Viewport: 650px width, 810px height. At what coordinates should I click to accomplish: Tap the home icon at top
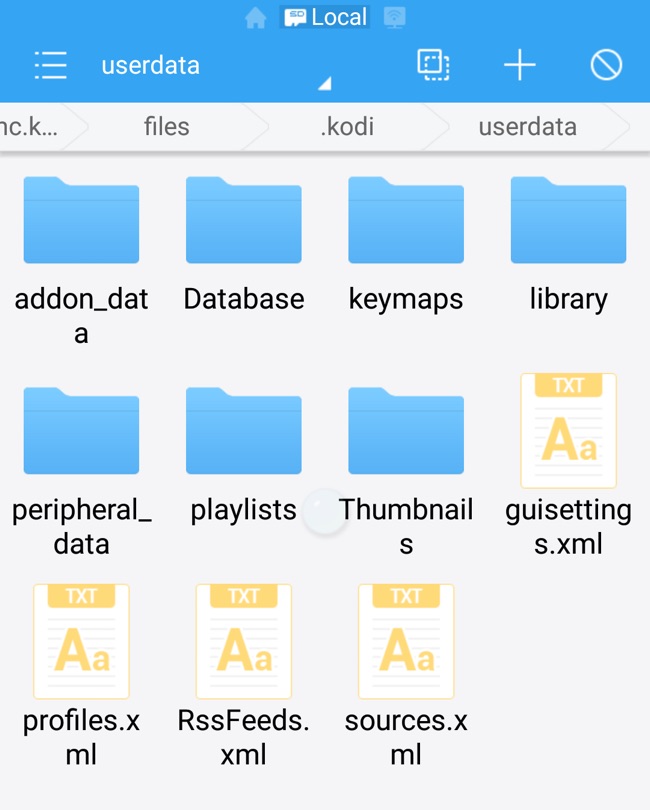[256, 18]
